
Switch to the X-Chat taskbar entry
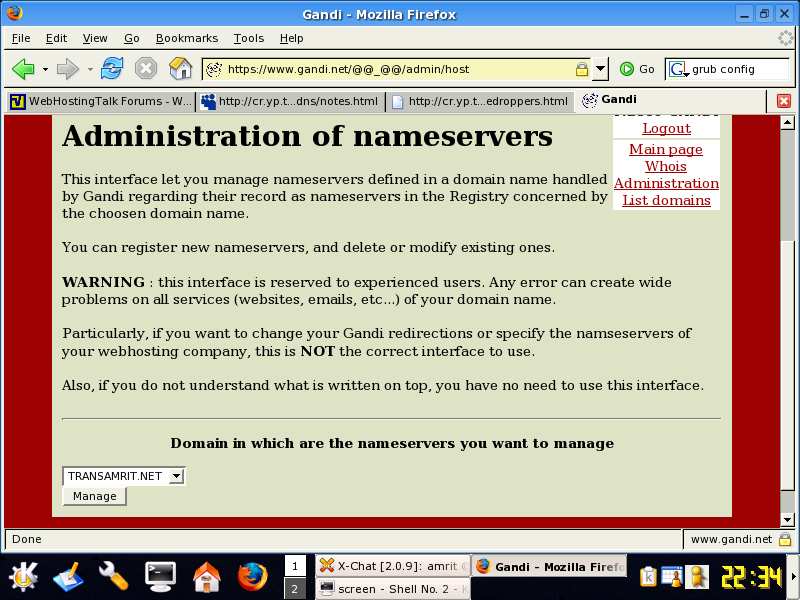[393, 566]
